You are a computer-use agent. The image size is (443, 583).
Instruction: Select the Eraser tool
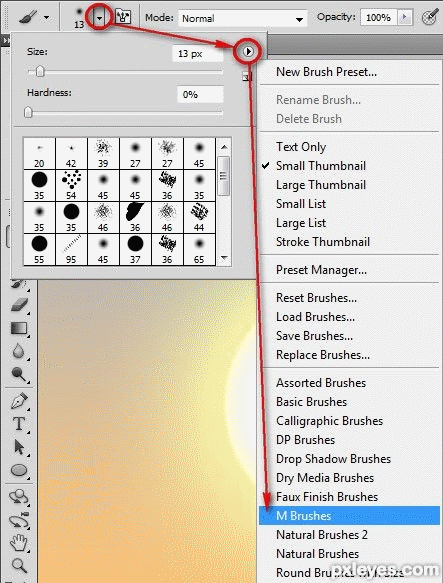[x=19, y=305]
